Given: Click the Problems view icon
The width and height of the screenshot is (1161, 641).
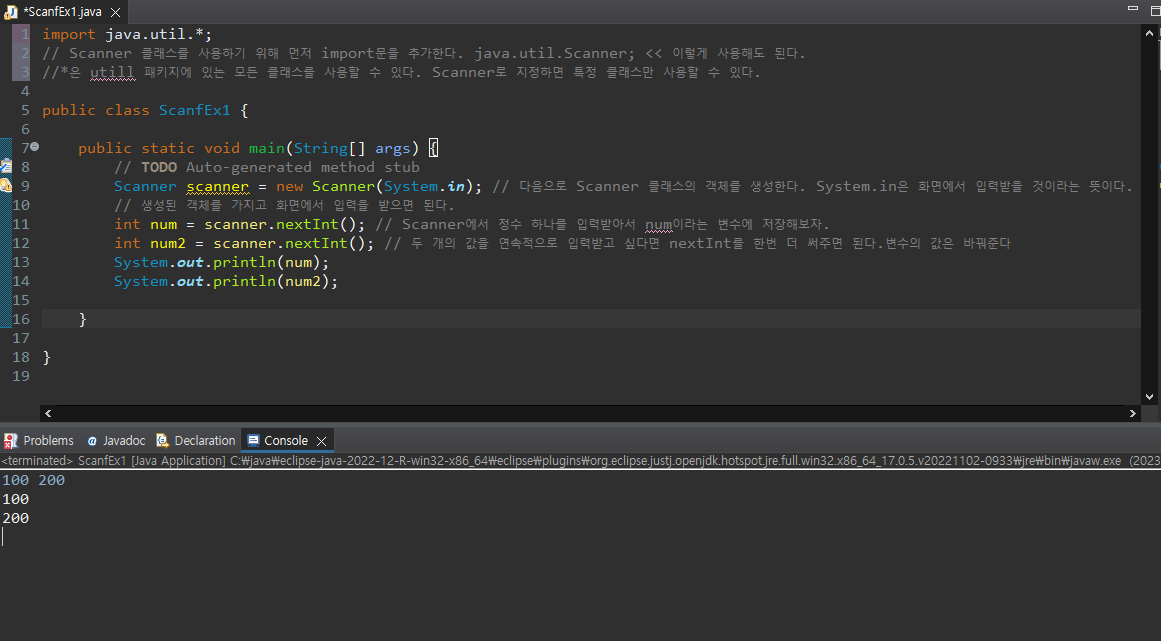Looking at the screenshot, I should [11, 441].
